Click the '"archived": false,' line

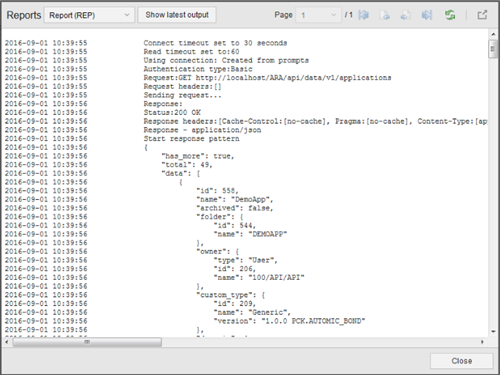click(x=235, y=208)
